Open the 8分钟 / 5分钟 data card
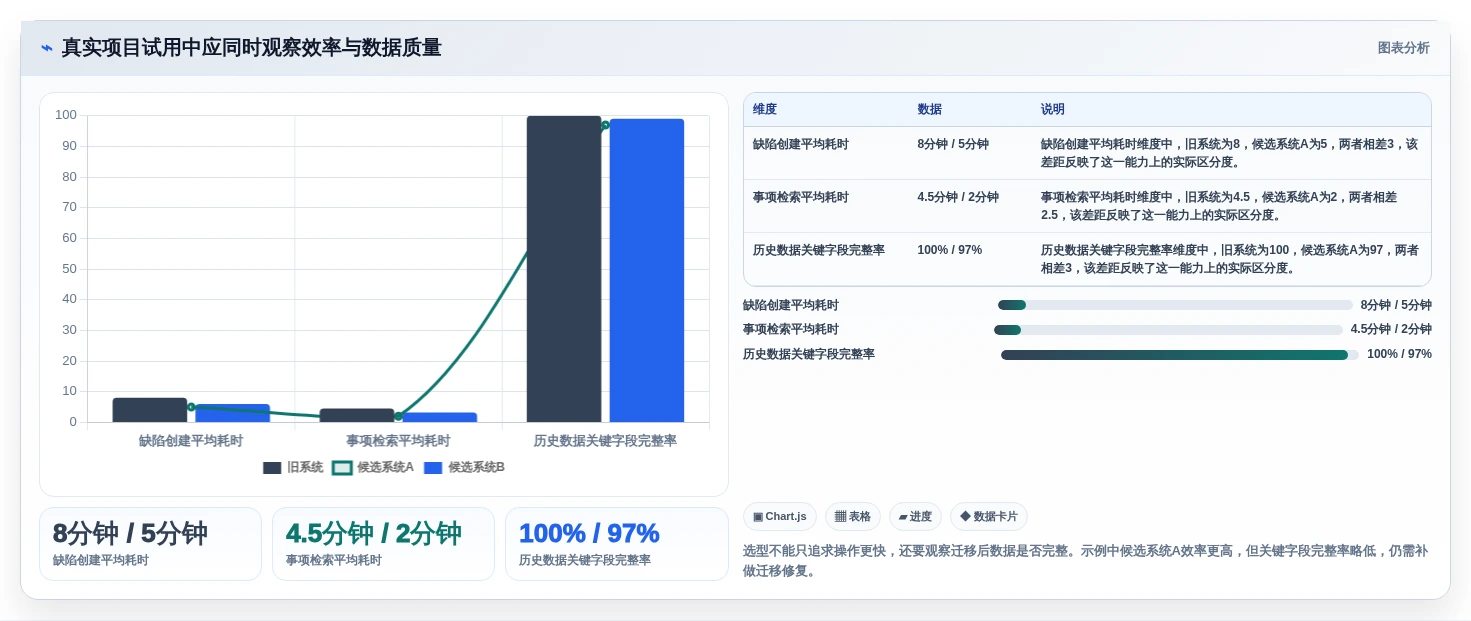The height and width of the screenshot is (621, 1471). click(150, 544)
